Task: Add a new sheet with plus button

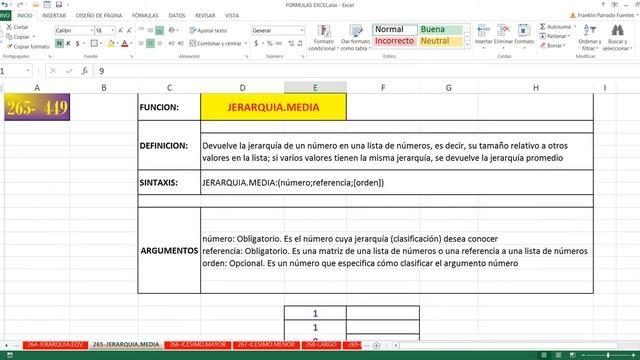Action: pyautogui.click(x=376, y=345)
